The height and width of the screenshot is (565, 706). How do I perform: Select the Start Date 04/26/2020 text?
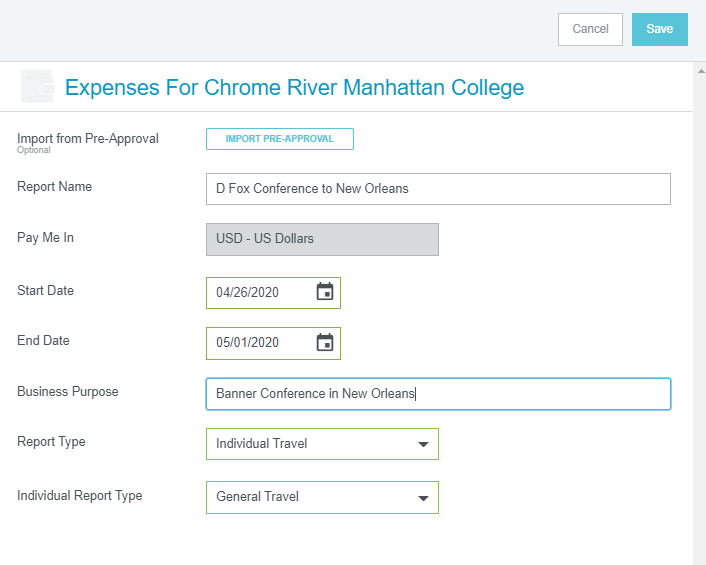[247, 293]
